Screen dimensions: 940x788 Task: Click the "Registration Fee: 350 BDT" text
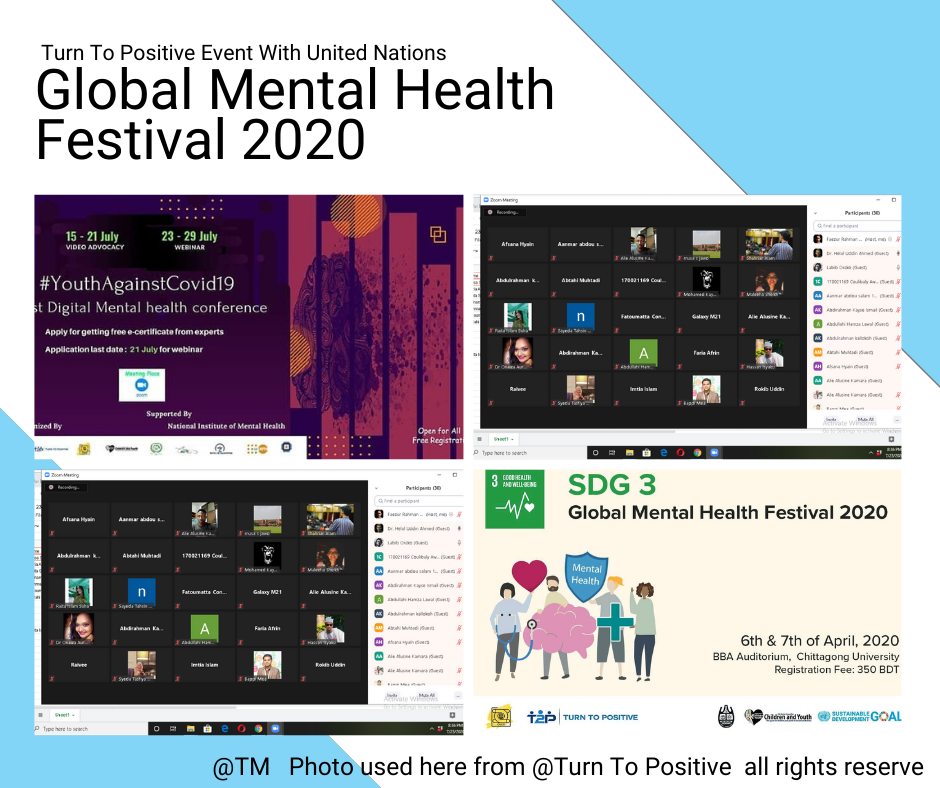pyautogui.click(x=837, y=669)
